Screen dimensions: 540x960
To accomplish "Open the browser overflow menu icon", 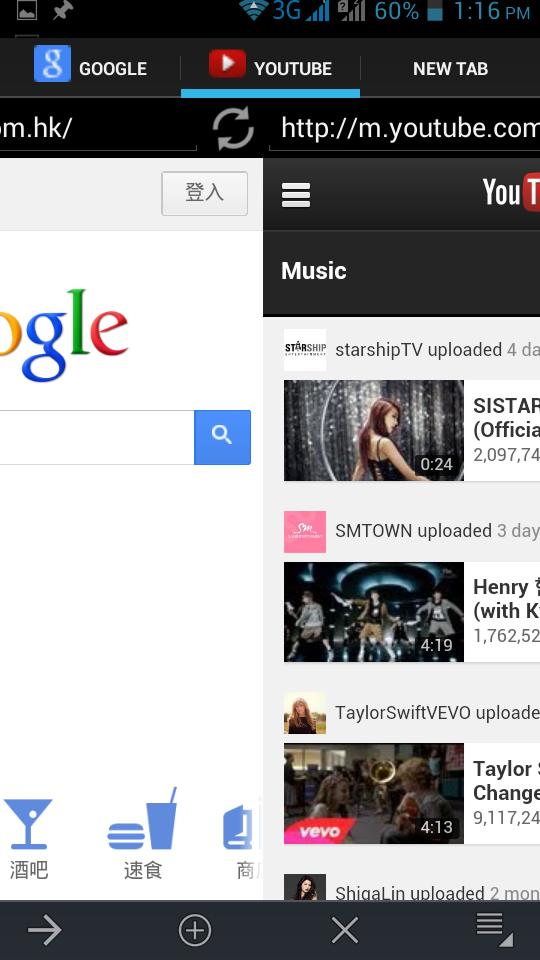I will [x=495, y=929].
